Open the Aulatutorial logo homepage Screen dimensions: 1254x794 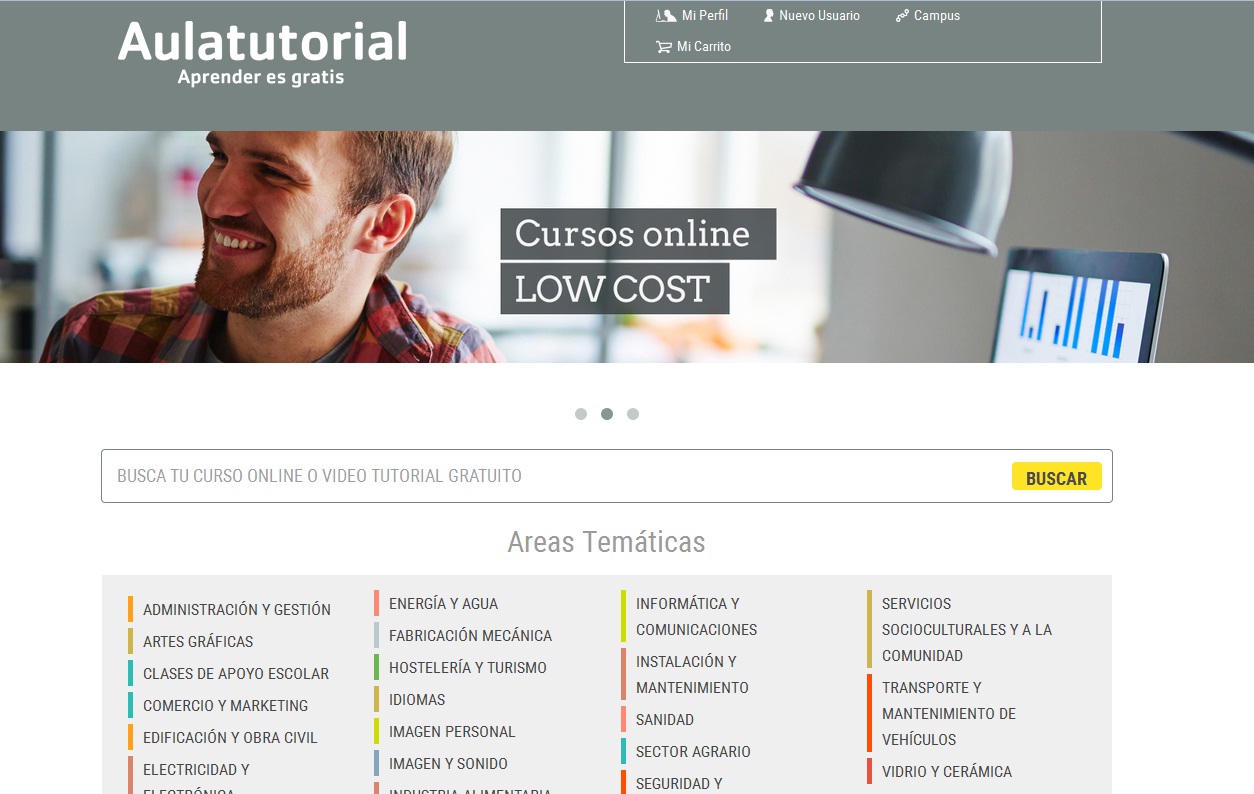click(x=262, y=52)
